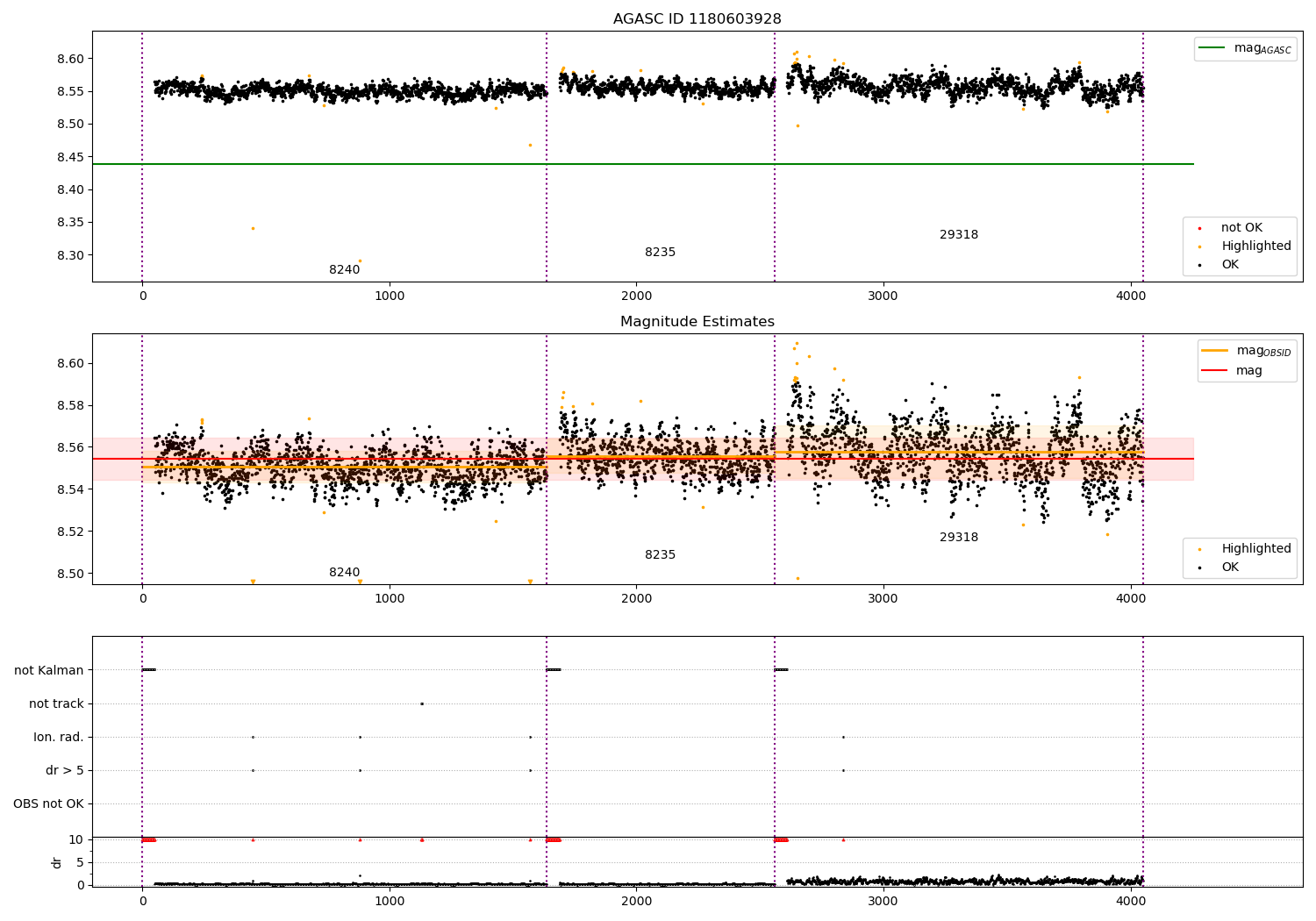Click 'Highlighted' in the Magnitude Estimates legend
This screenshot has width=1316, height=921.
pyautogui.click(x=1246, y=549)
